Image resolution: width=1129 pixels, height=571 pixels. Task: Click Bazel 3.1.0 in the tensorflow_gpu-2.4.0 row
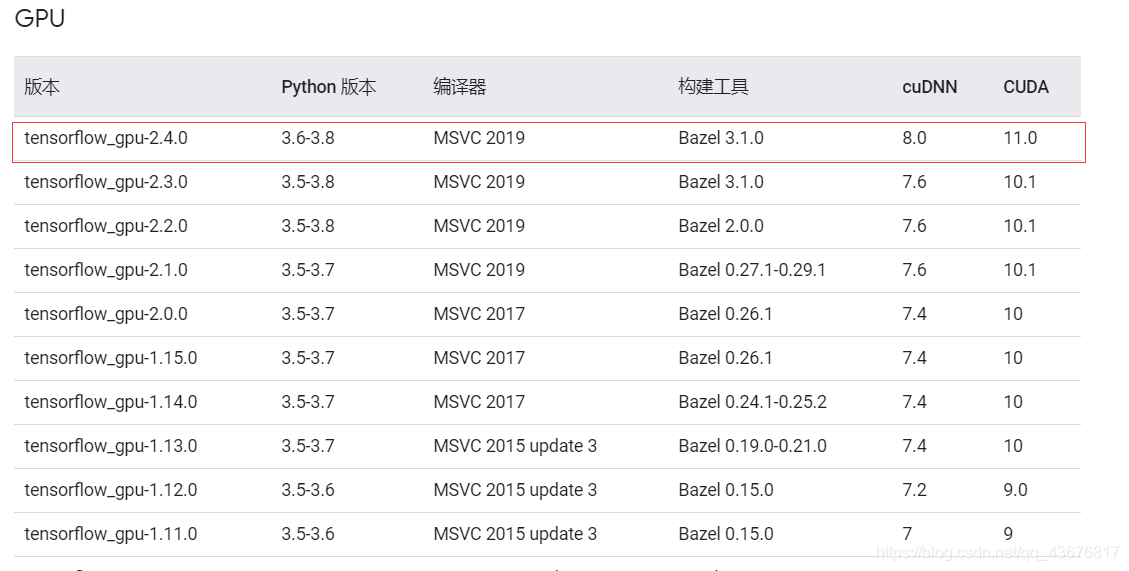click(721, 138)
